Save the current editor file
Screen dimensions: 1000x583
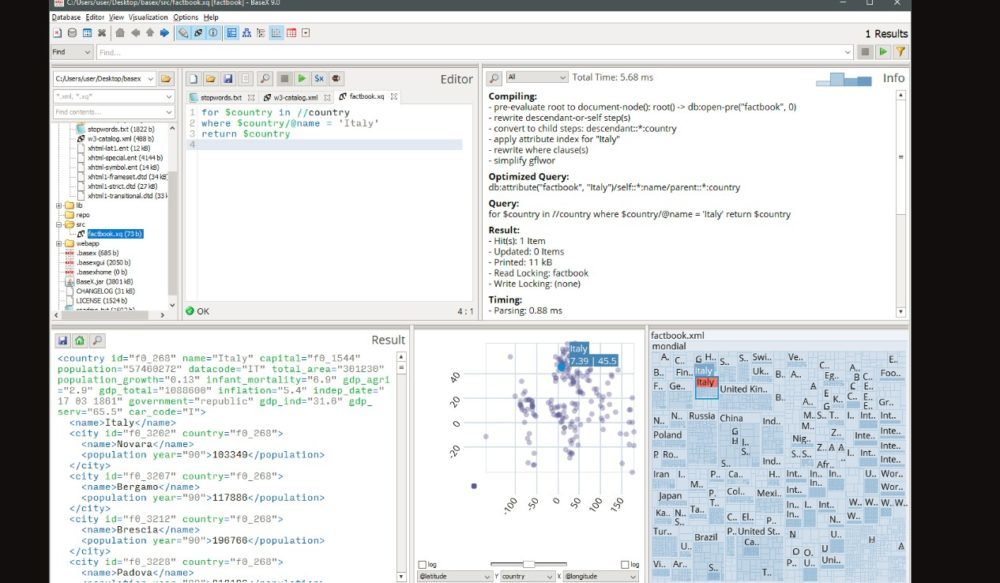coord(228,78)
